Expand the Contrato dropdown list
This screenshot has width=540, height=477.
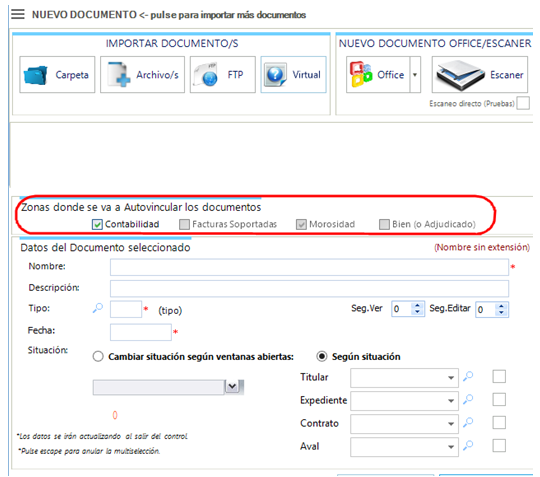point(404,424)
